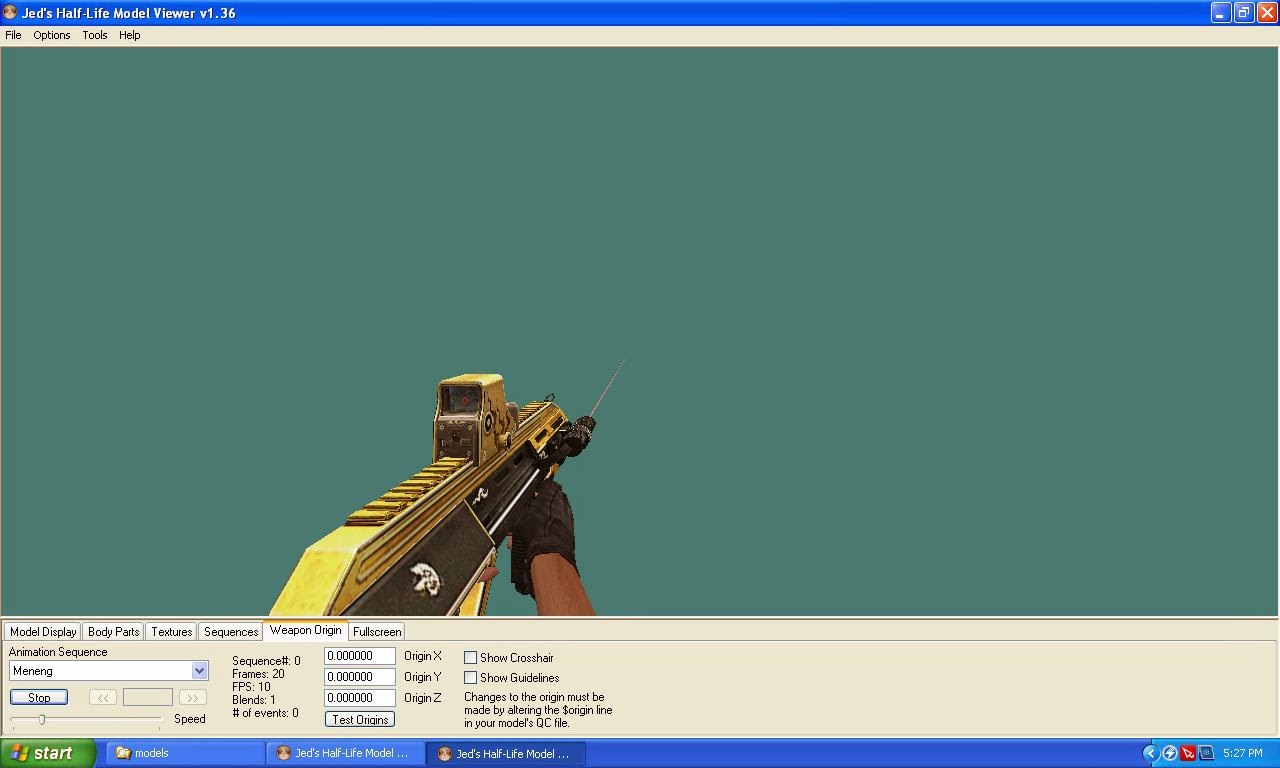
Task: Click the 'Frames: 20' text
Action: (258, 674)
